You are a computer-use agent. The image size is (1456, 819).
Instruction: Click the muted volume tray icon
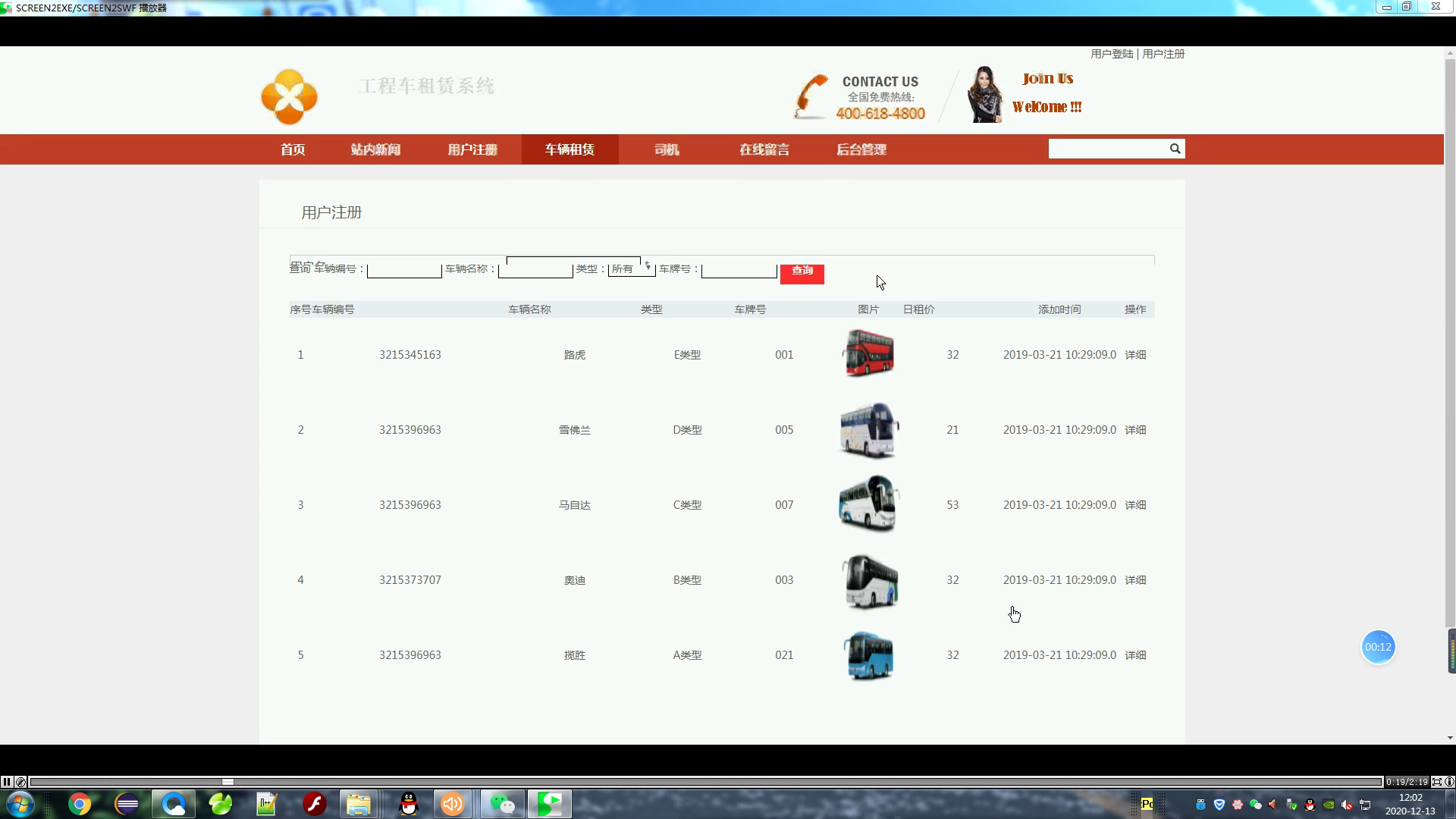pos(1347,805)
